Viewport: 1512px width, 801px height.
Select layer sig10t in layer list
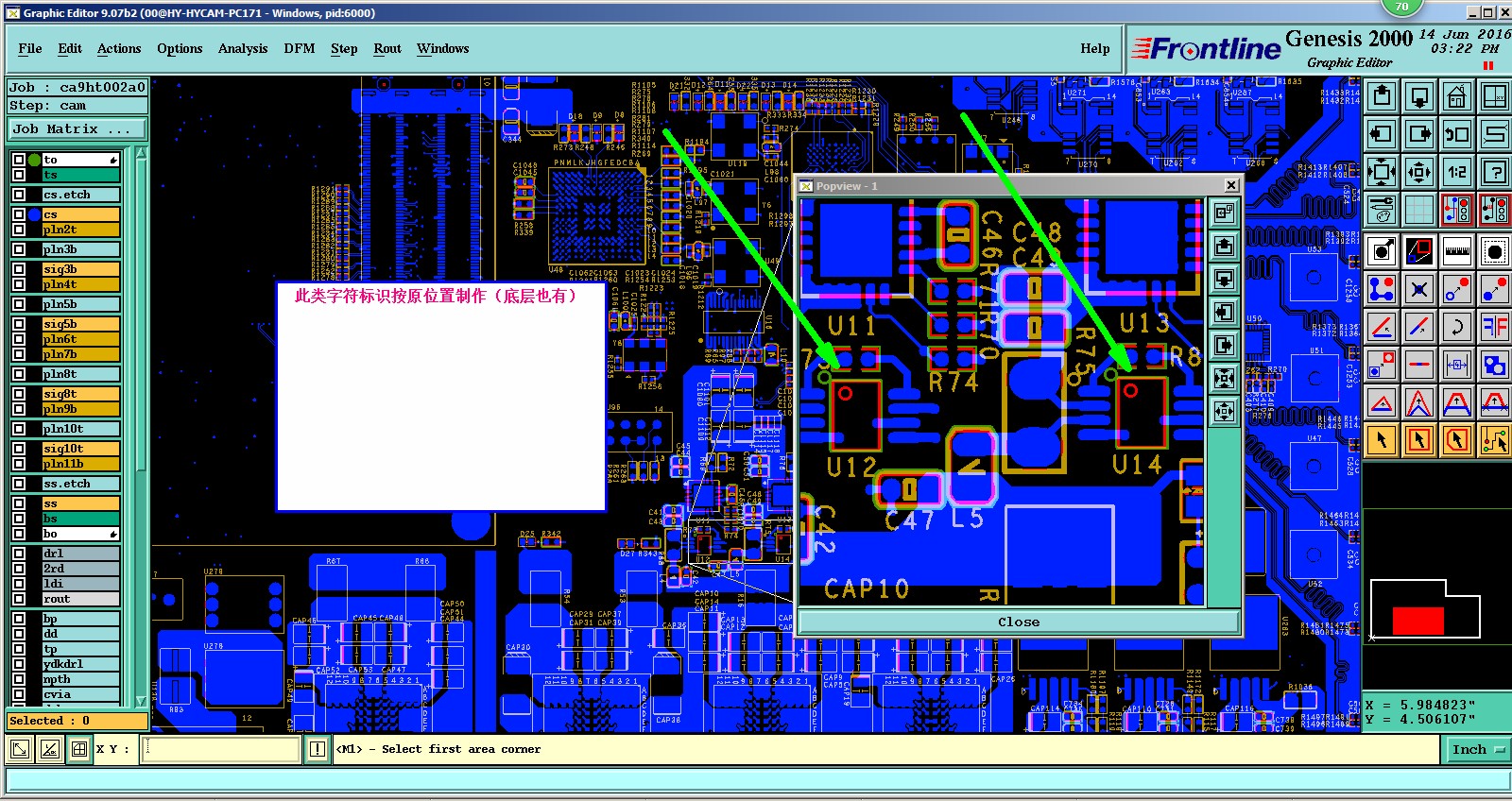tap(81, 449)
